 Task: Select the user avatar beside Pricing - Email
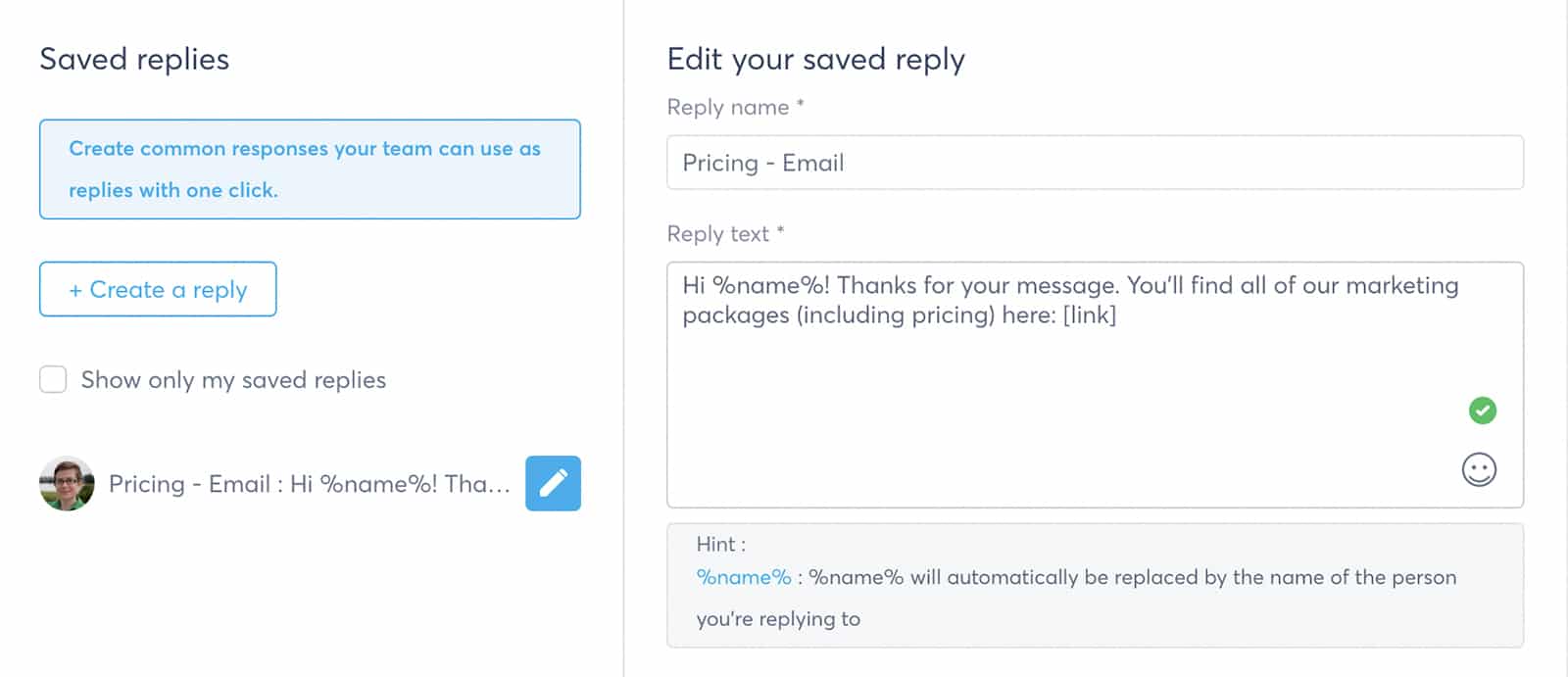pos(67,483)
